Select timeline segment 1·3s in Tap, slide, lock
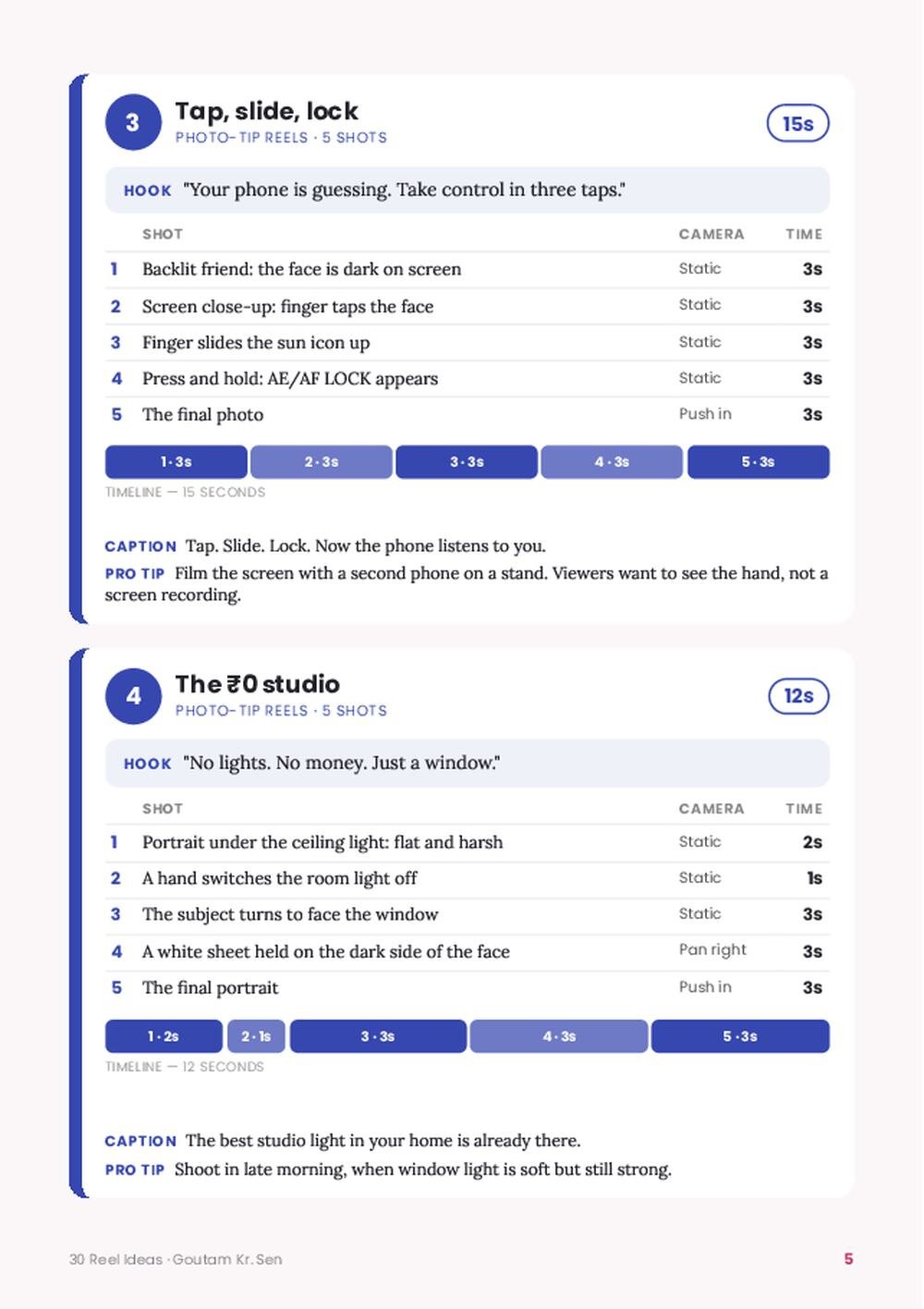Viewport: 924px width, 1309px height. pyautogui.click(x=176, y=462)
